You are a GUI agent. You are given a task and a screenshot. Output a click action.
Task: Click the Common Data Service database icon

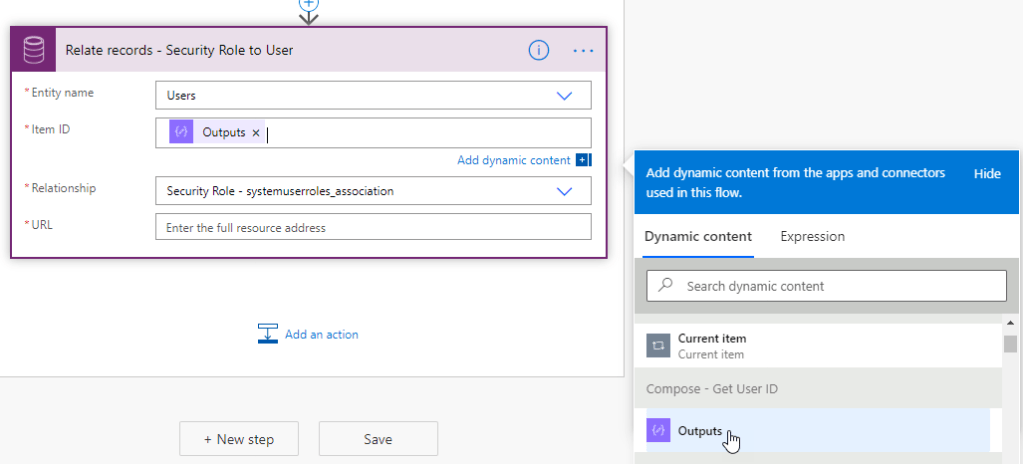pyautogui.click(x=33, y=50)
